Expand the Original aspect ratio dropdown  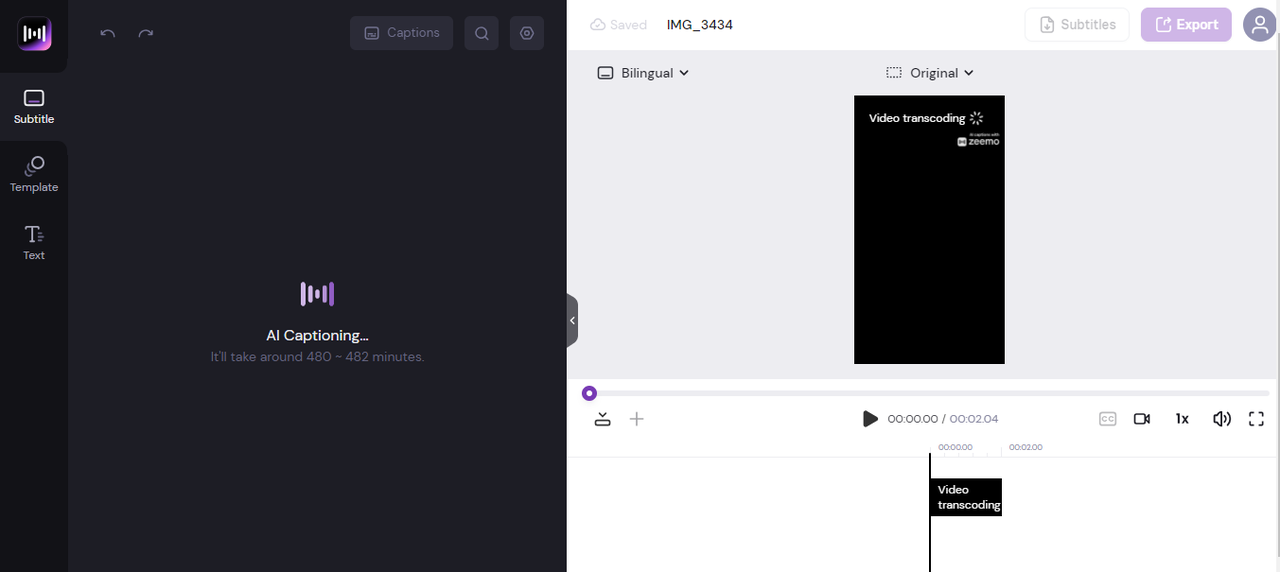coord(930,73)
